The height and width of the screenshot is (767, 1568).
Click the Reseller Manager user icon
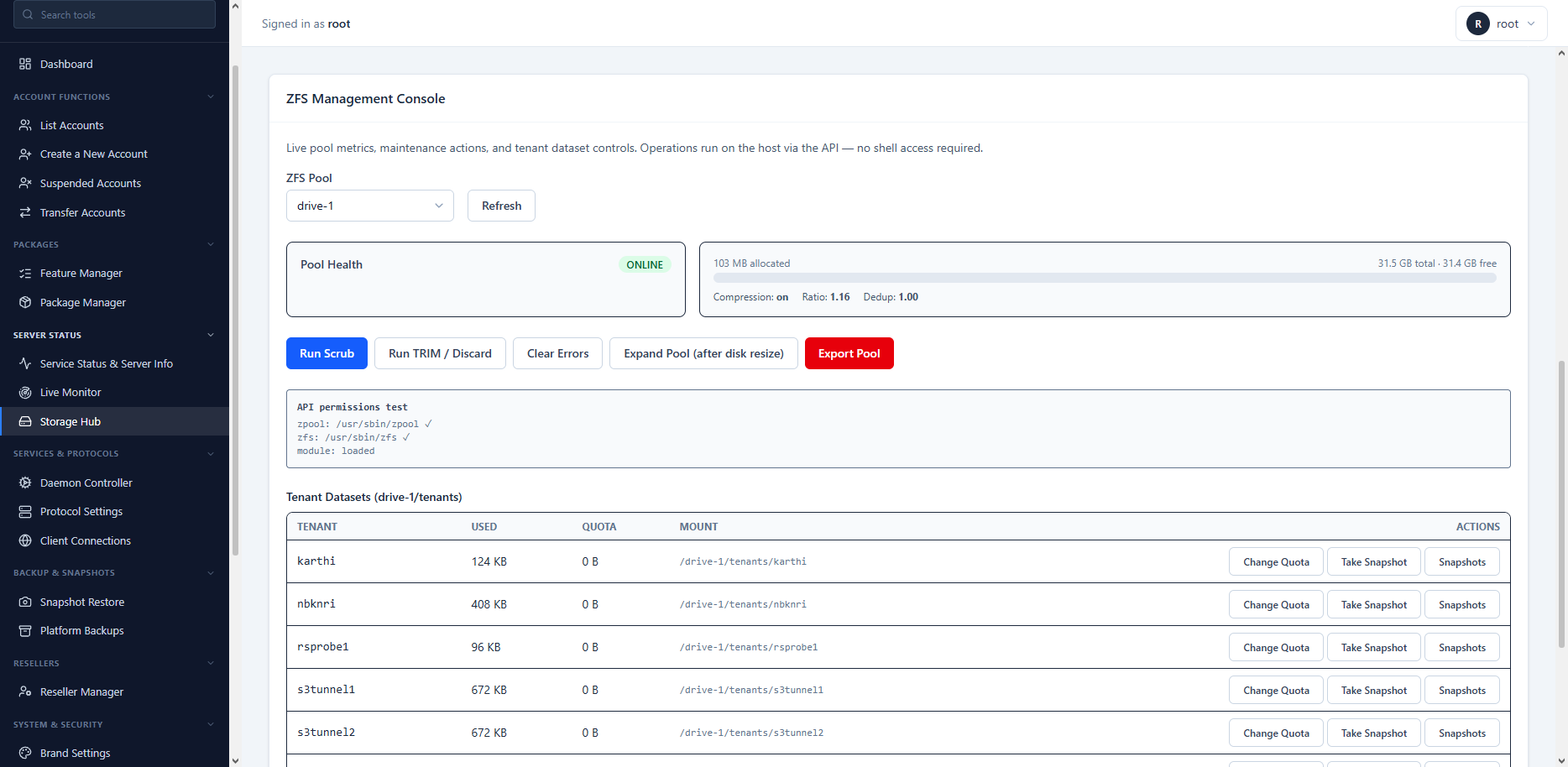[25, 691]
